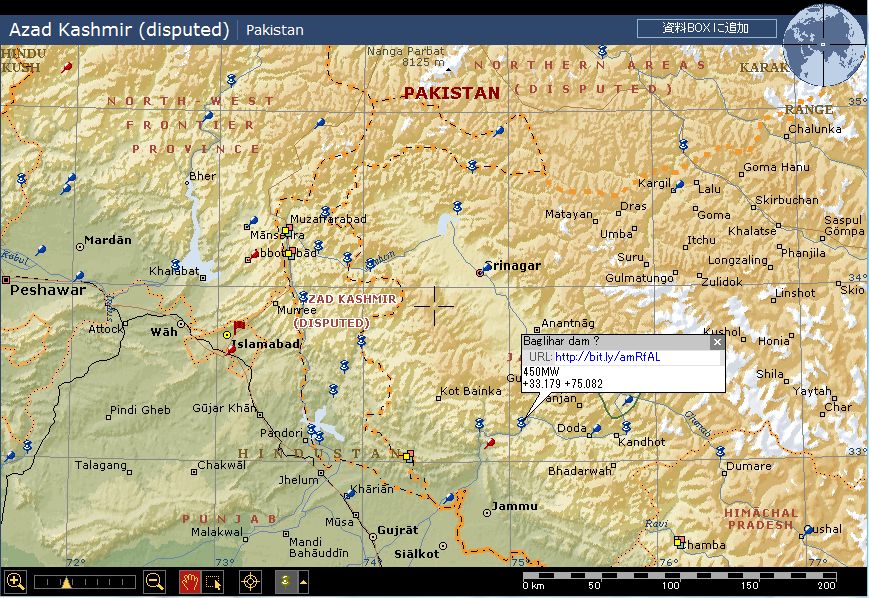Click the "Srinagar" map label
This screenshot has width=869, height=598.
click(x=513, y=265)
